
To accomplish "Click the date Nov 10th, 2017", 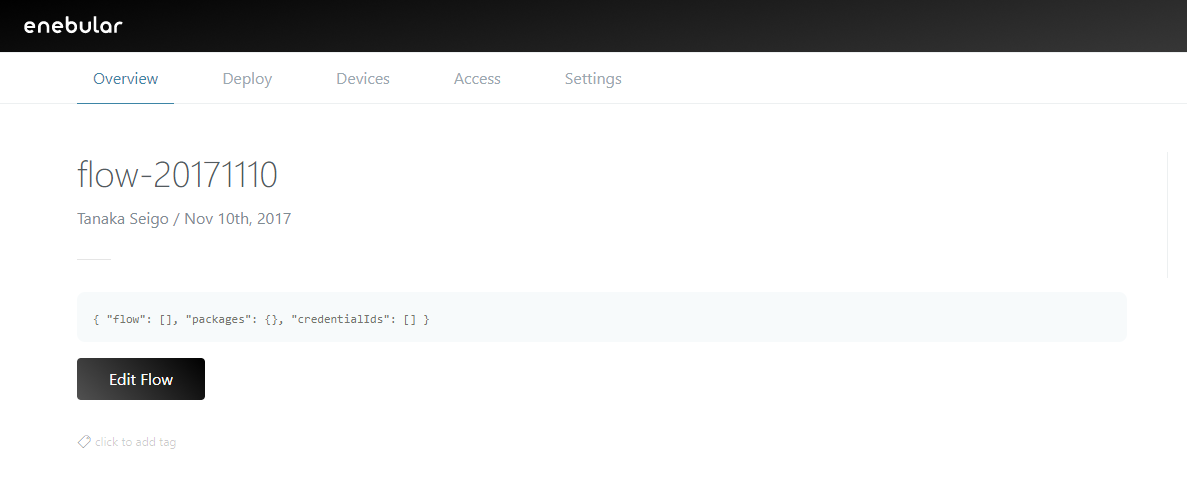I will click(x=237, y=218).
